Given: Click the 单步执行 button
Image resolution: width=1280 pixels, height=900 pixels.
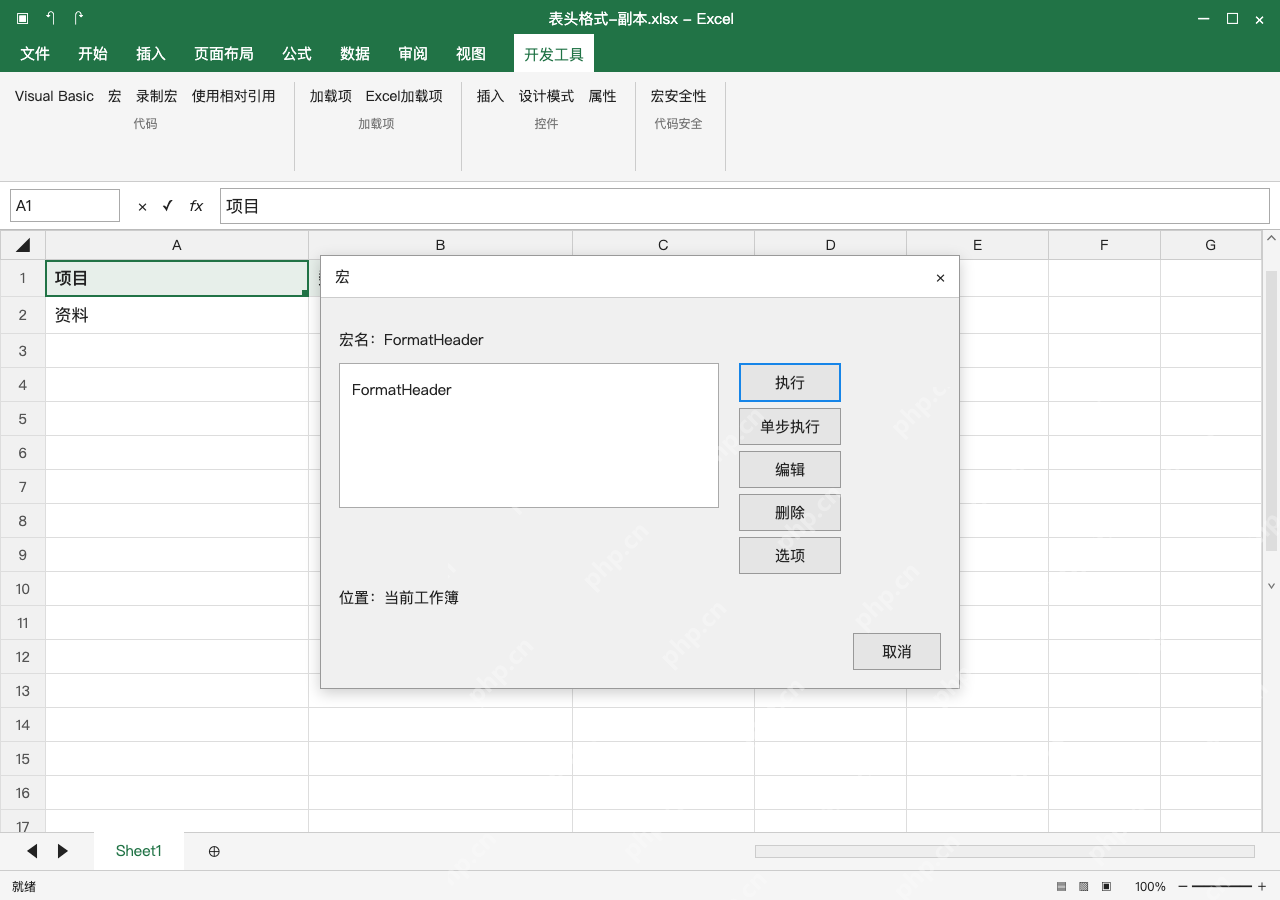Looking at the screenshot, I should (x=790, y=426).
